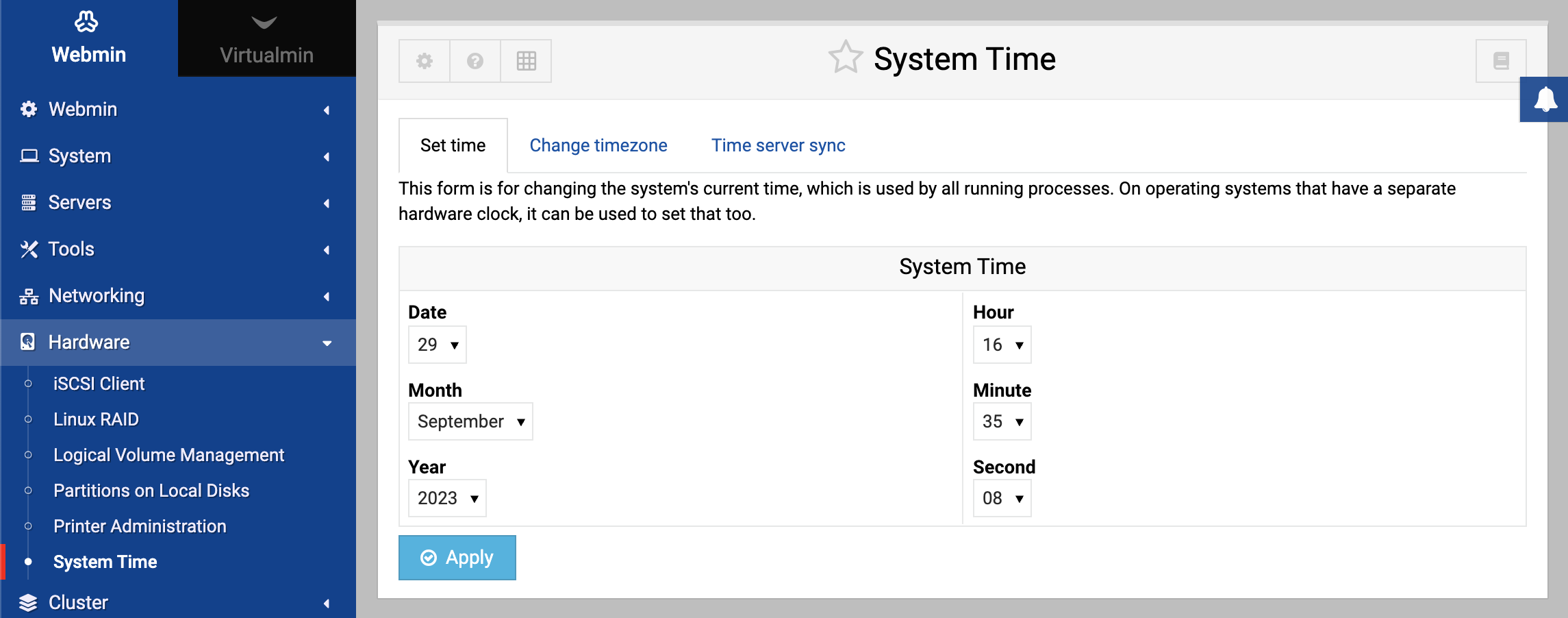Viewport: 1568px width, 618px height.
Task: Open the notifications bell icon
Action: coord(1545,99)
